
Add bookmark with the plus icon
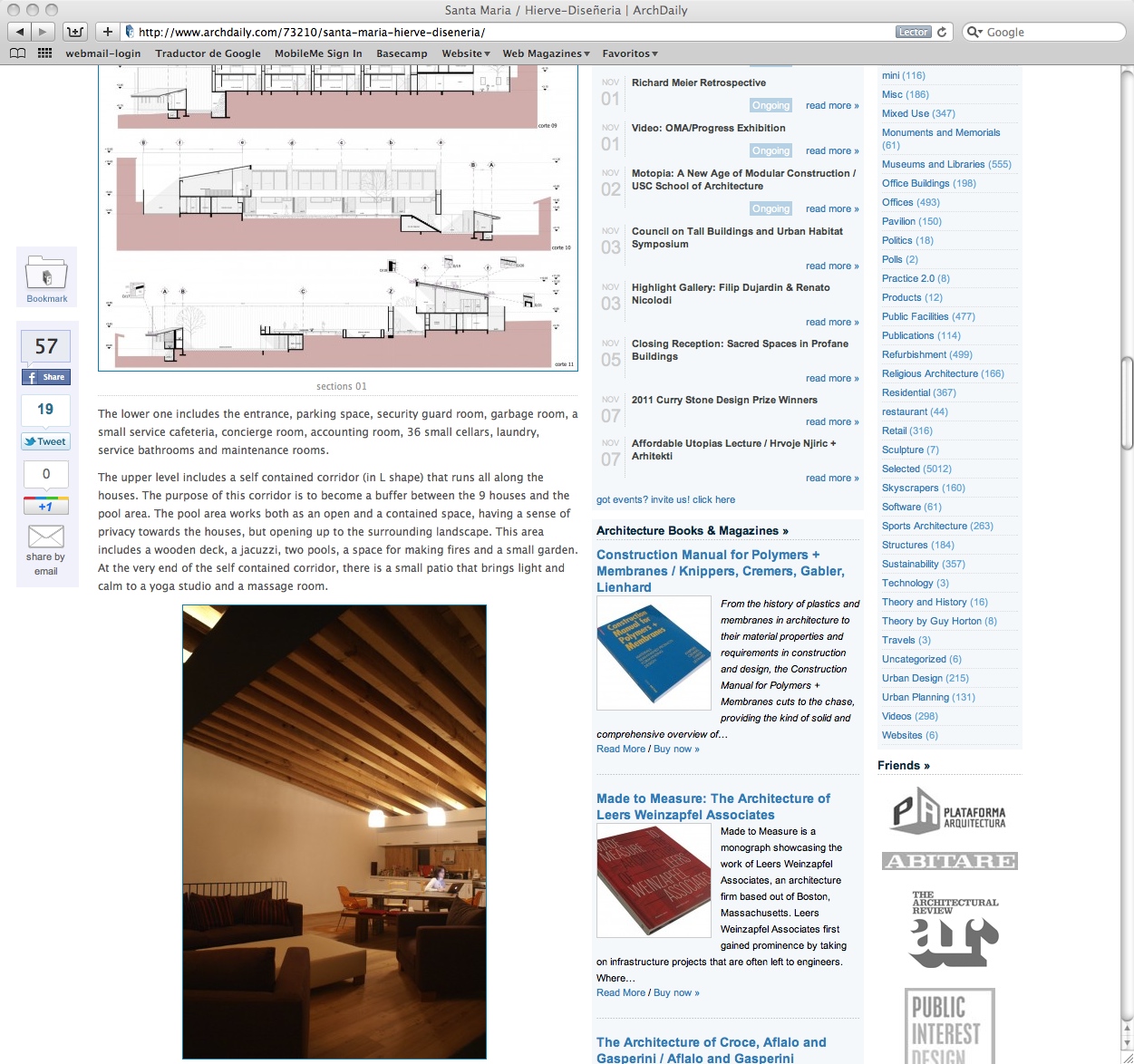coord(107,32)
